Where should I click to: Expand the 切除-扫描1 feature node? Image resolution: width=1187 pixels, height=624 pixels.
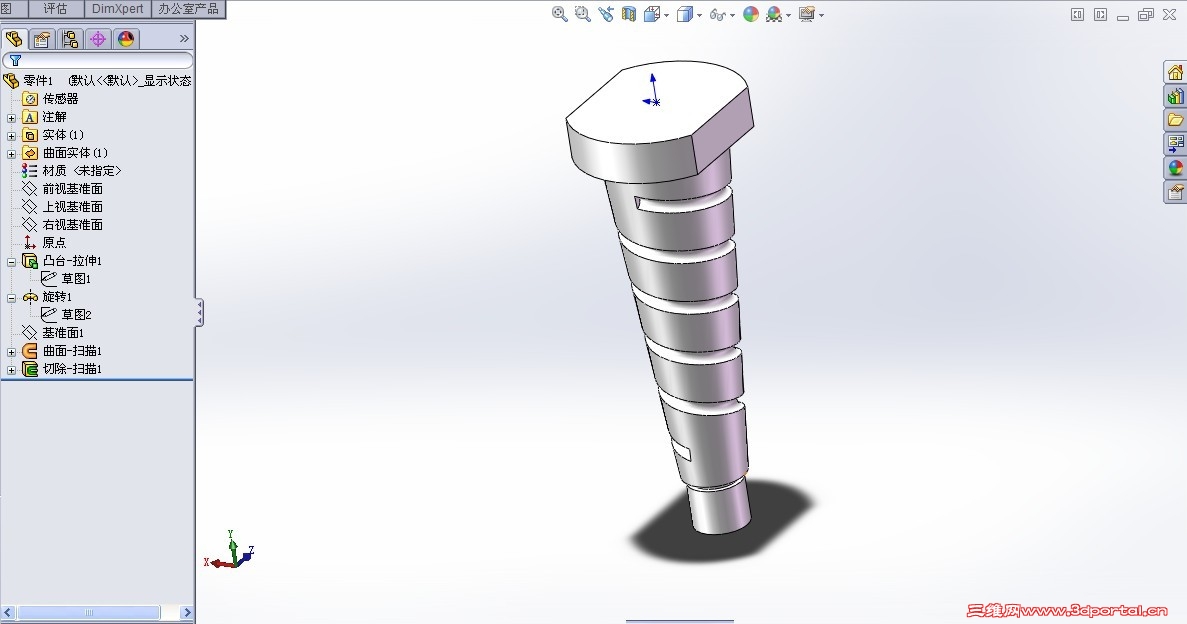[11, 370]
